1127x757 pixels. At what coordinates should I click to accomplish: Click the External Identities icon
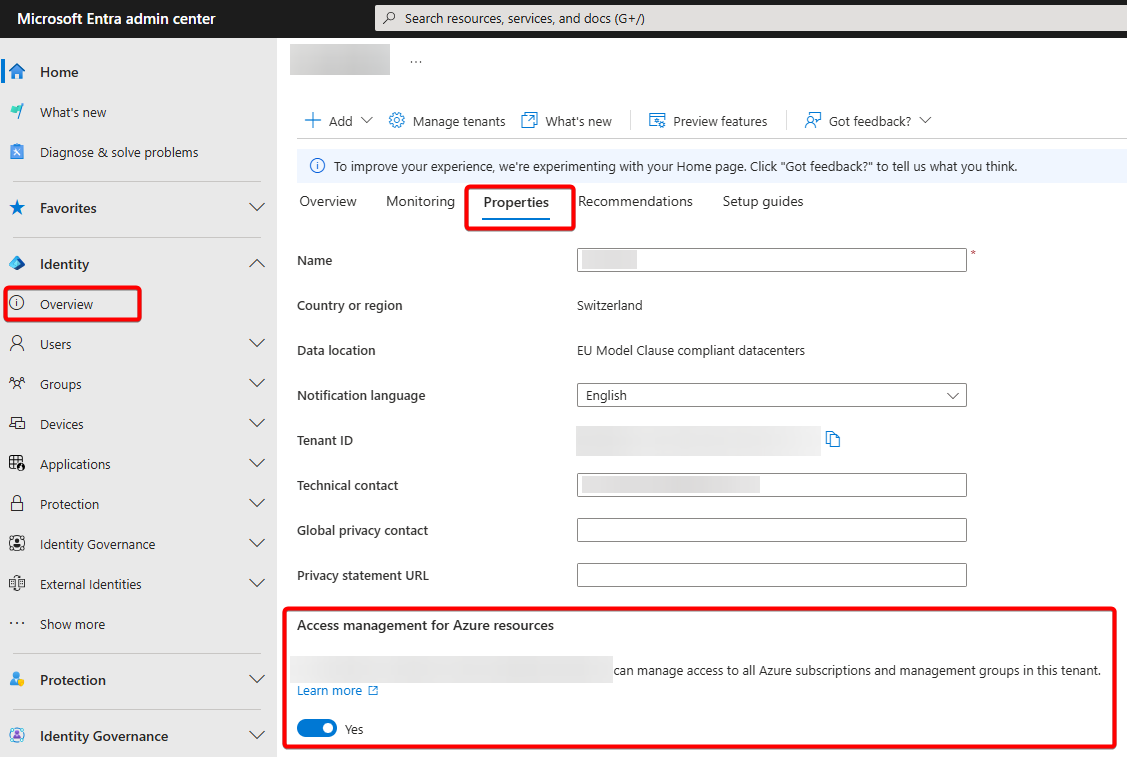(x=17, y=583)
